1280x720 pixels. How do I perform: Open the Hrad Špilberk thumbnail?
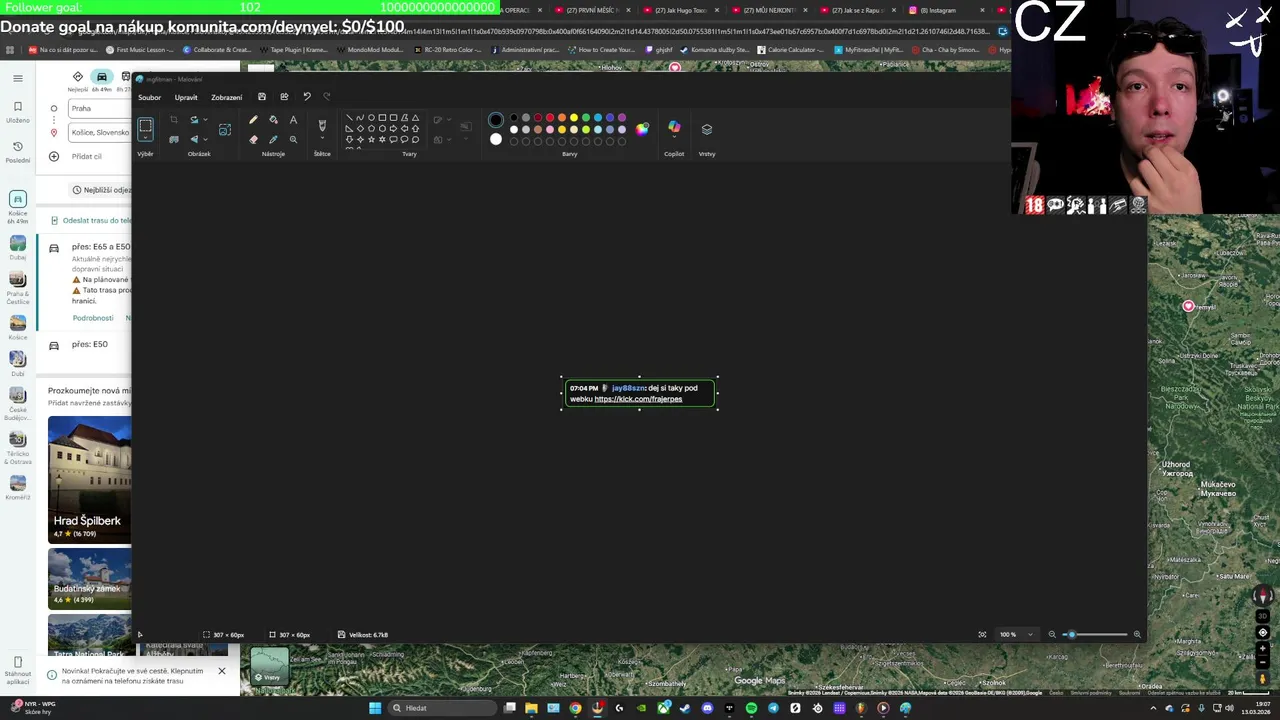tap(89, 479)
